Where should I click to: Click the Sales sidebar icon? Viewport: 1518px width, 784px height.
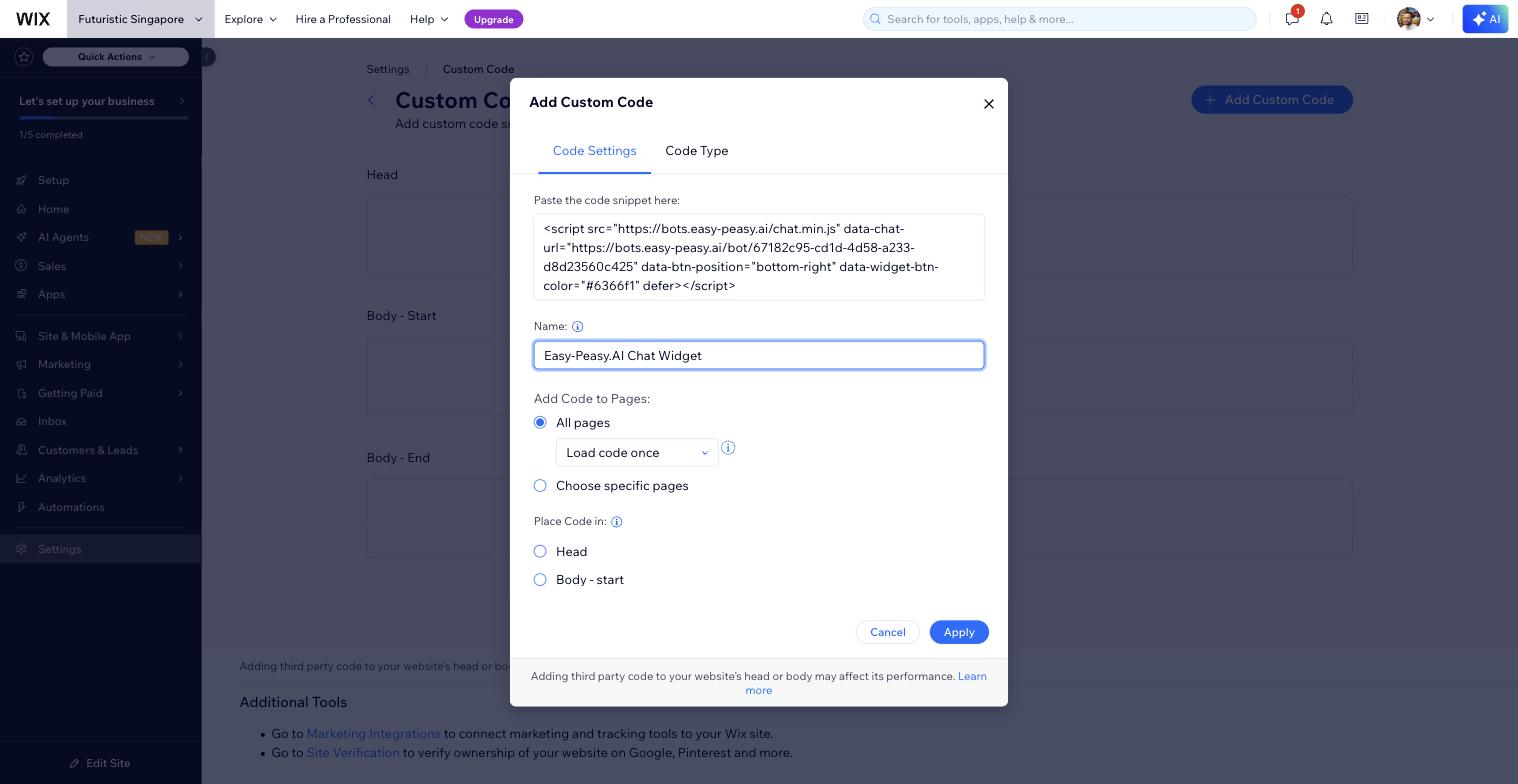click(x=22, y=267)
